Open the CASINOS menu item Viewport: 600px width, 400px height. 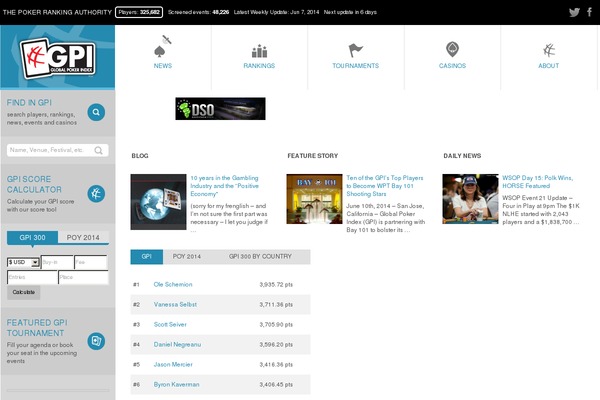click(x=452, y=66)
